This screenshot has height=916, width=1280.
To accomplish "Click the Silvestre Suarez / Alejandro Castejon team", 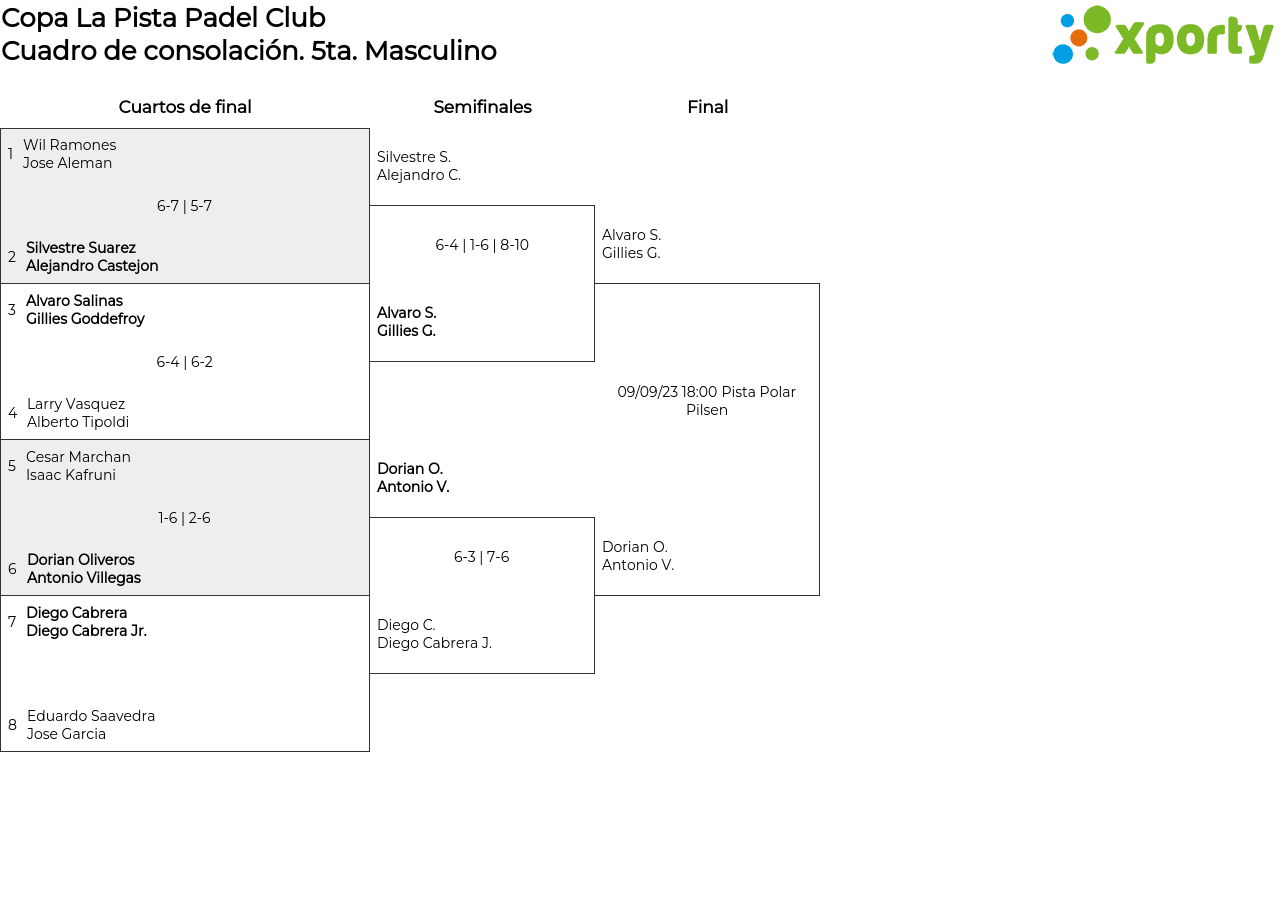I will click(92, 257).
